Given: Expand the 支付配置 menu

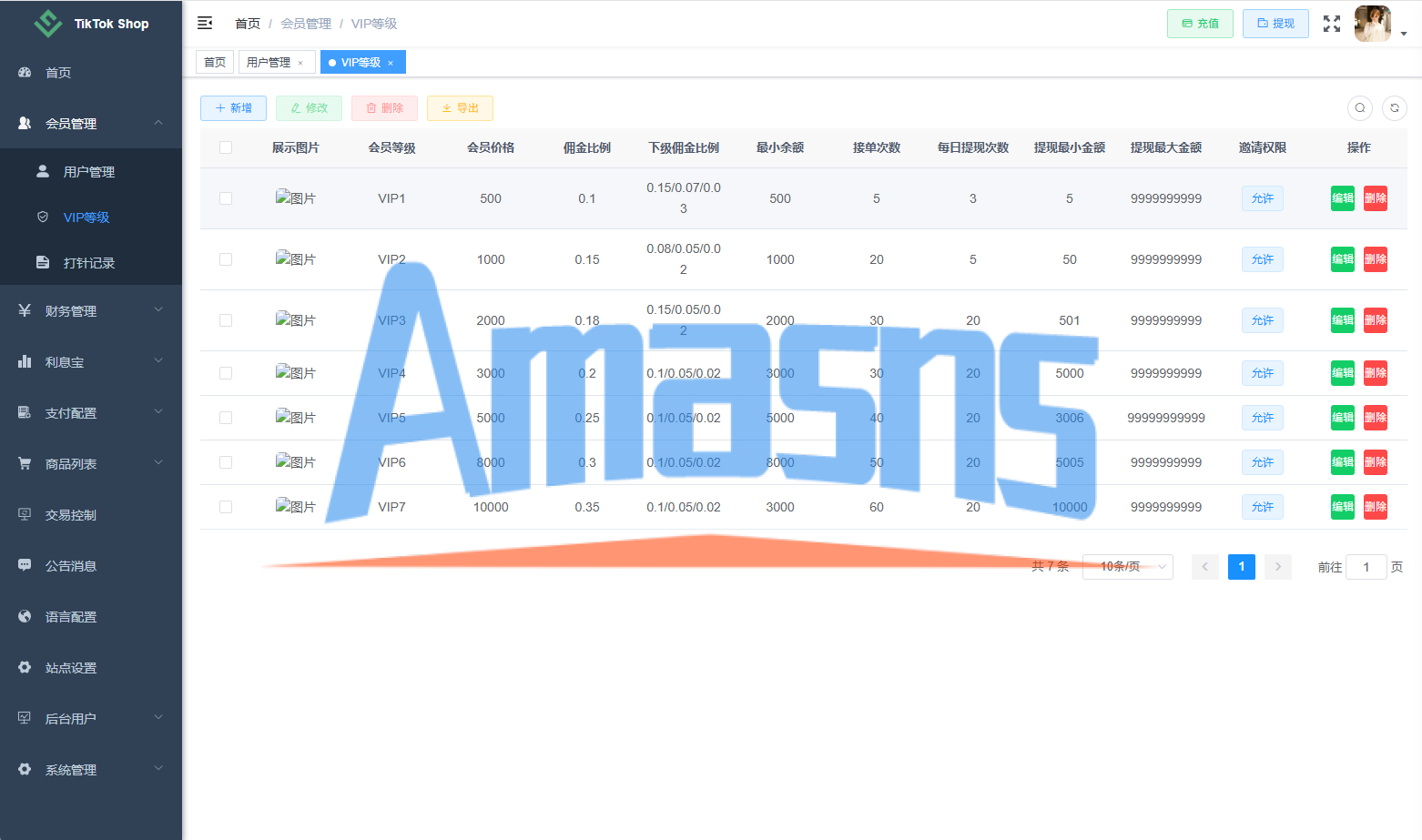Looking at the screenshot, I should coord(91,412).
